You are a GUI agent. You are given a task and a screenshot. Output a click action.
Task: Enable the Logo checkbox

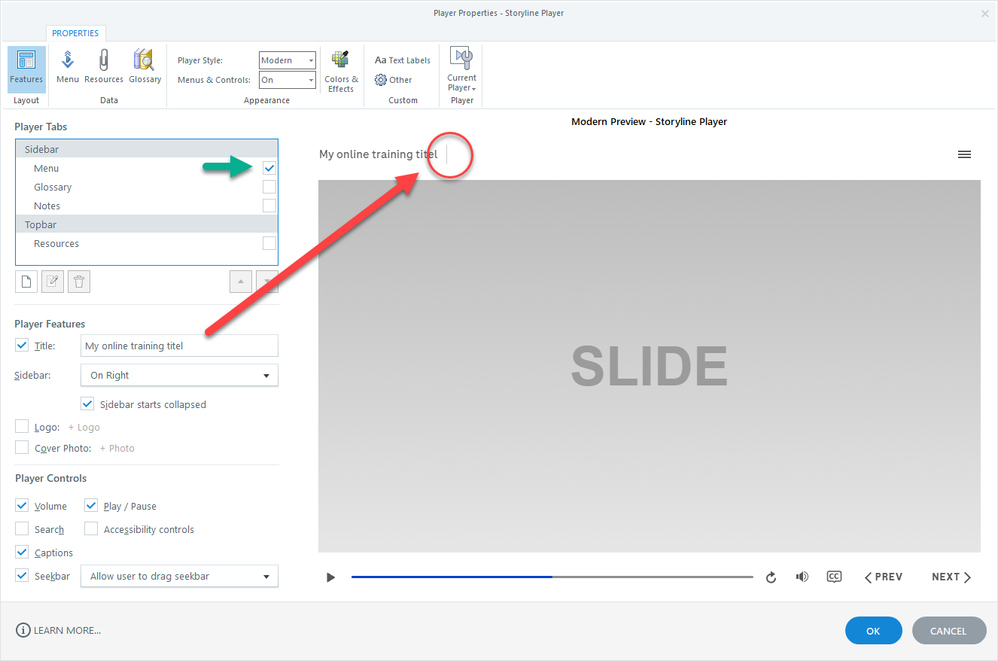(22, 426)
